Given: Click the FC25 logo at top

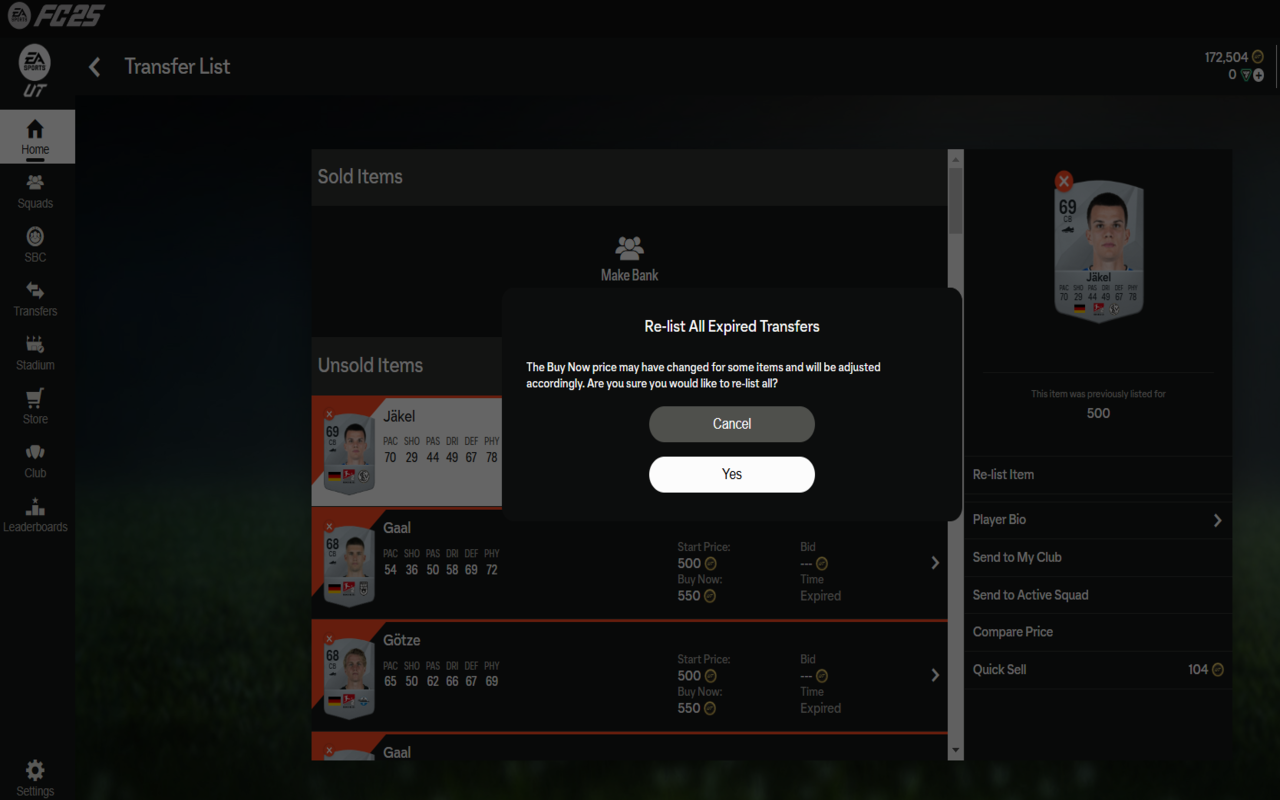Looking at the screenshot, I should pyautogui.click(x=56, y=15).
